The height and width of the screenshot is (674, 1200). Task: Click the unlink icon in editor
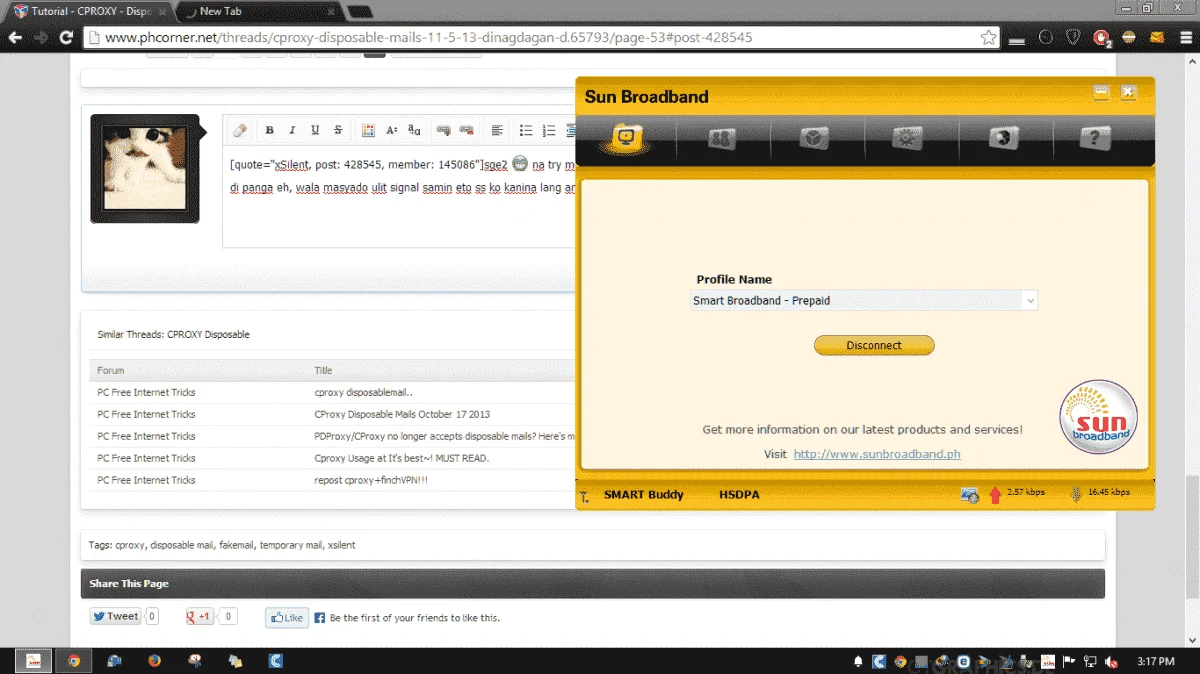pos(466,130)
